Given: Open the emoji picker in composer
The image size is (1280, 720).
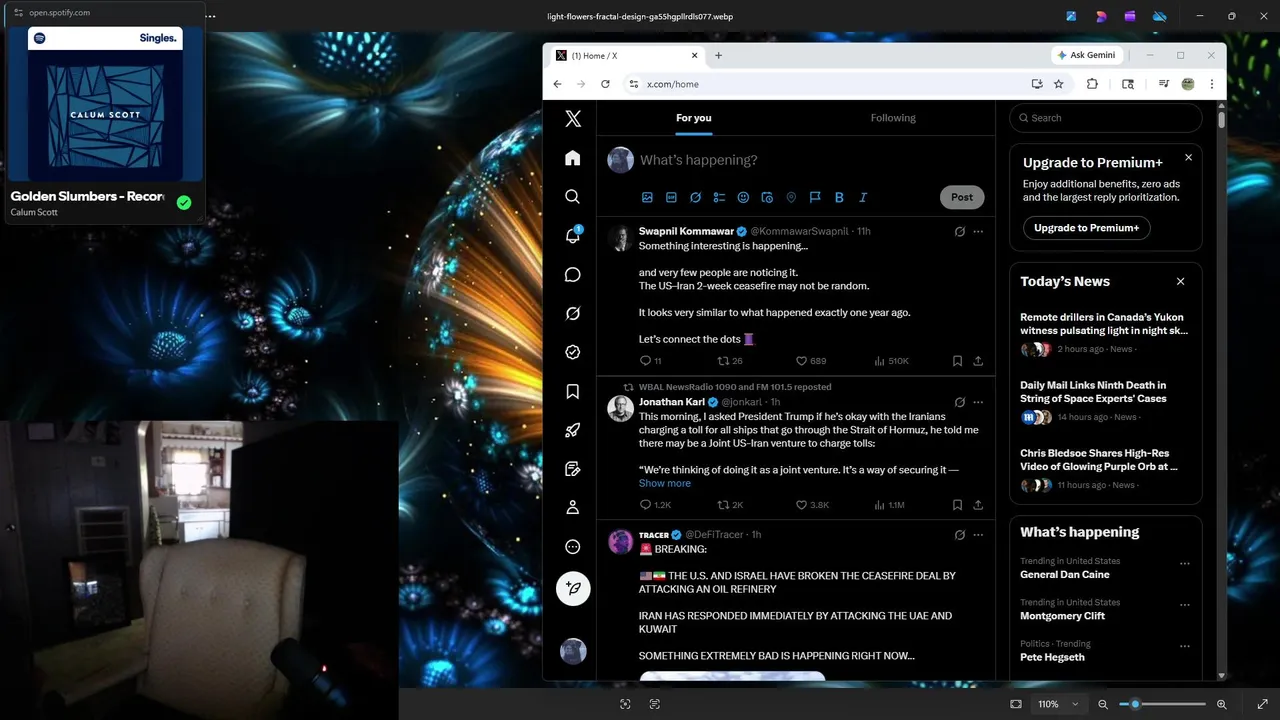Looking at the screenshot, I should (x=743, y=198).
